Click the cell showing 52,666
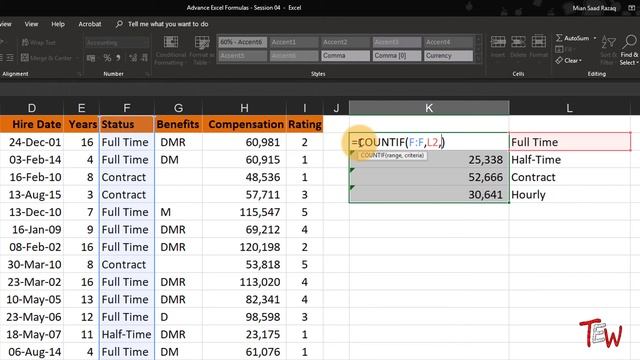 tap(429, 177)
